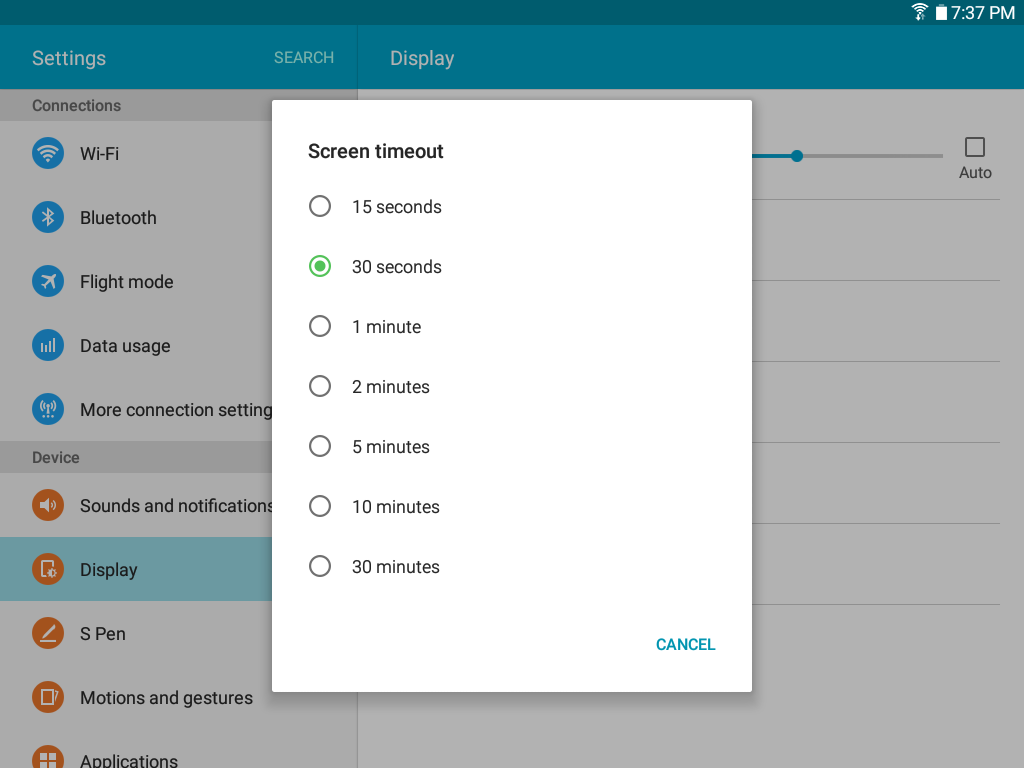Viewport: 1024px width, 768px height.
Task: Tap the More connection settings antenna icon
Action: coord(48,409)
